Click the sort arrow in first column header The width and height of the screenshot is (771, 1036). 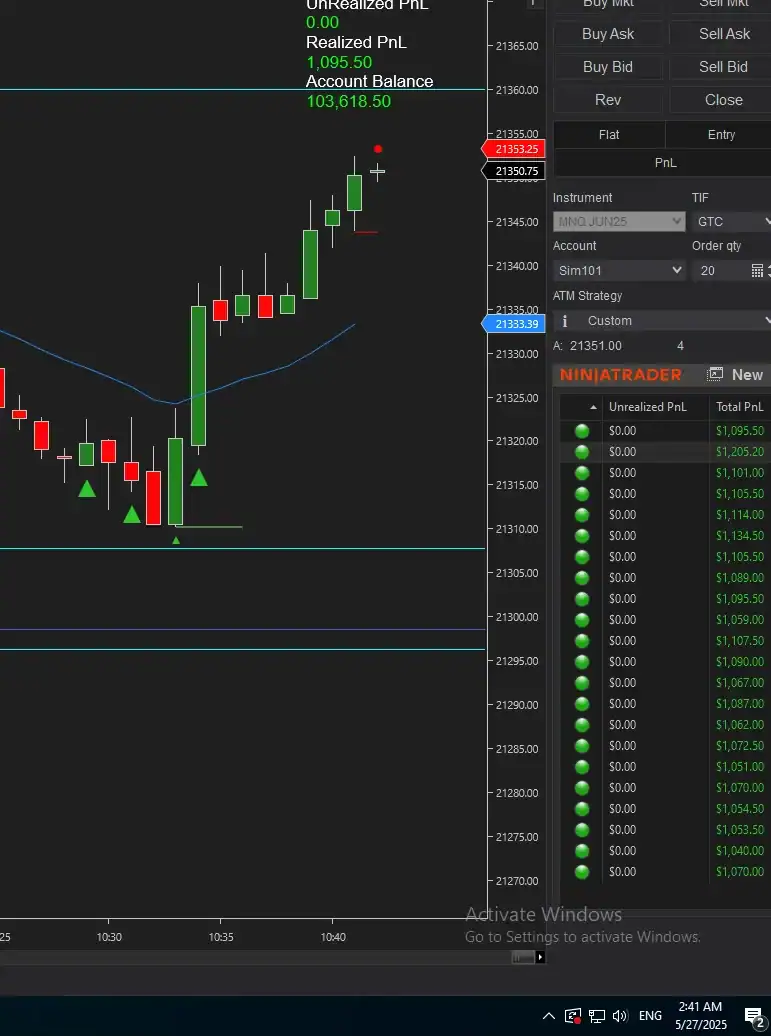point(594,408)
